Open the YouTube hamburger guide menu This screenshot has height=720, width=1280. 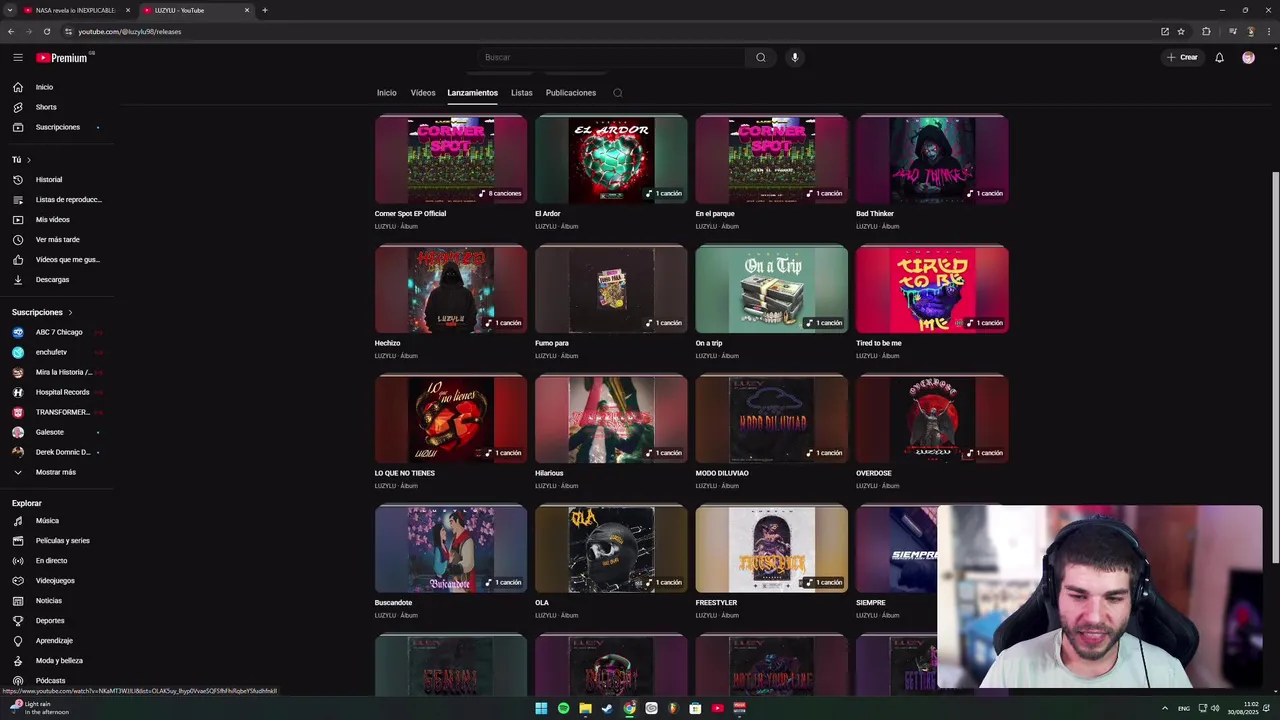(x=18, y=58)
